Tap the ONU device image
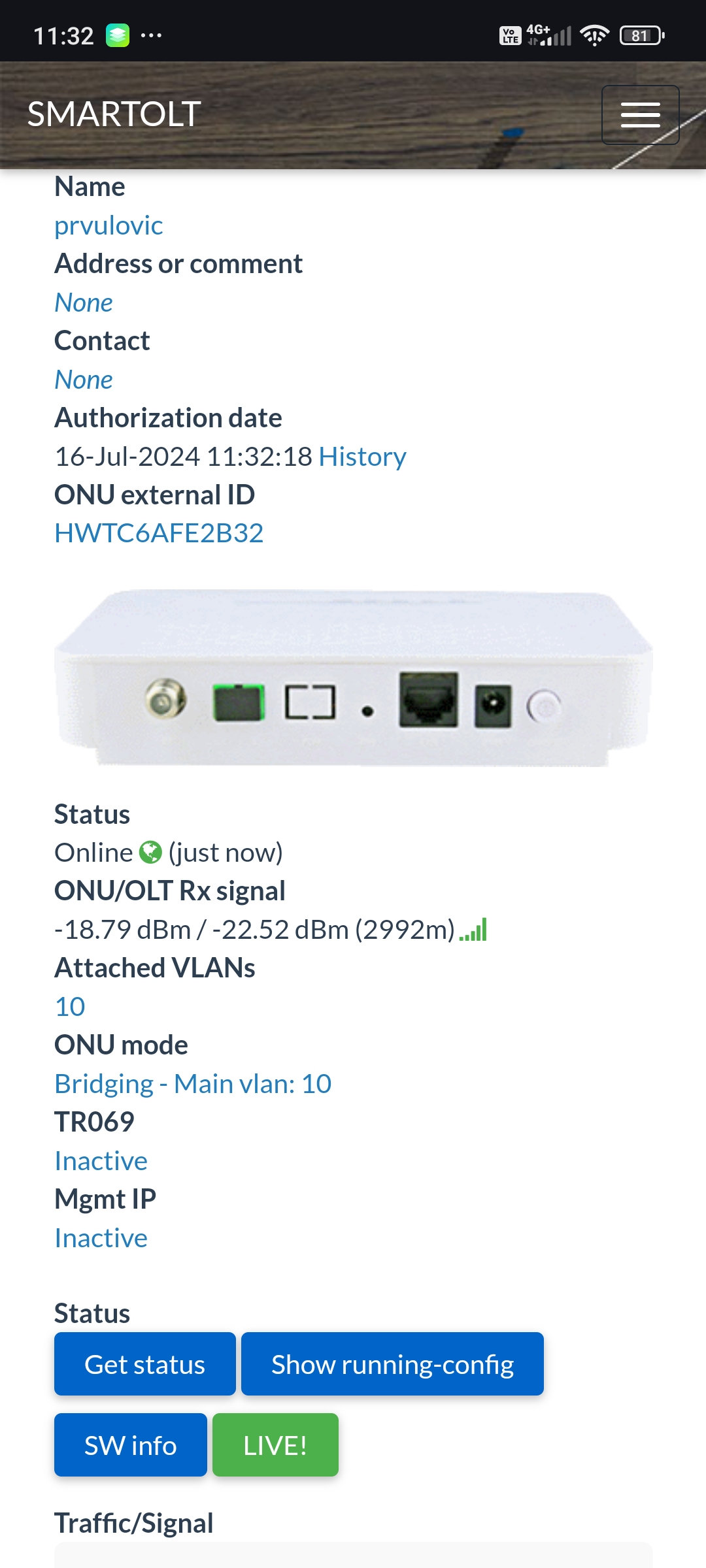Image resolution: width=706 pixels, height=1568 pixels. coord(353,678)
